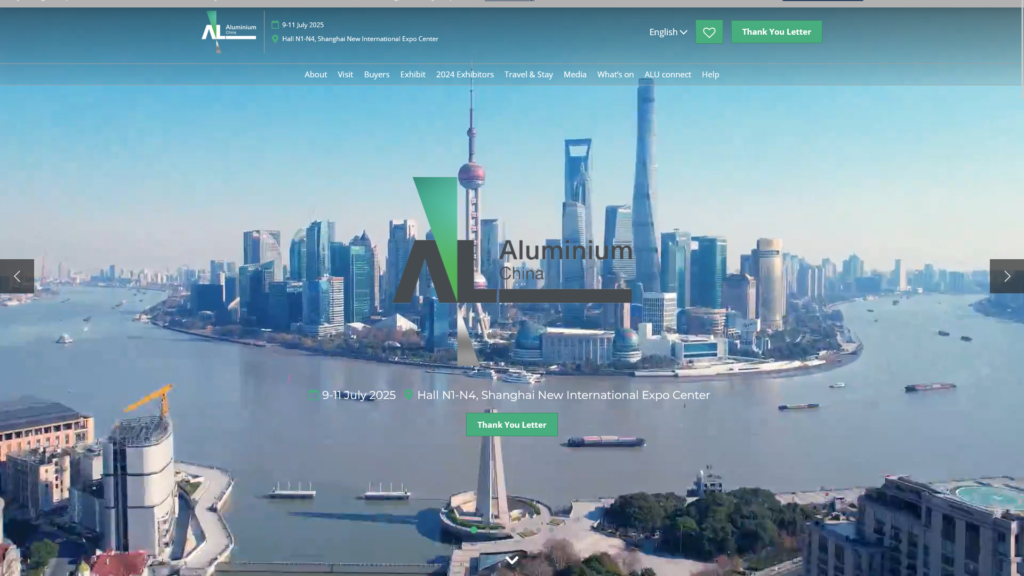Click the location pin icon in header

[275, 39]
